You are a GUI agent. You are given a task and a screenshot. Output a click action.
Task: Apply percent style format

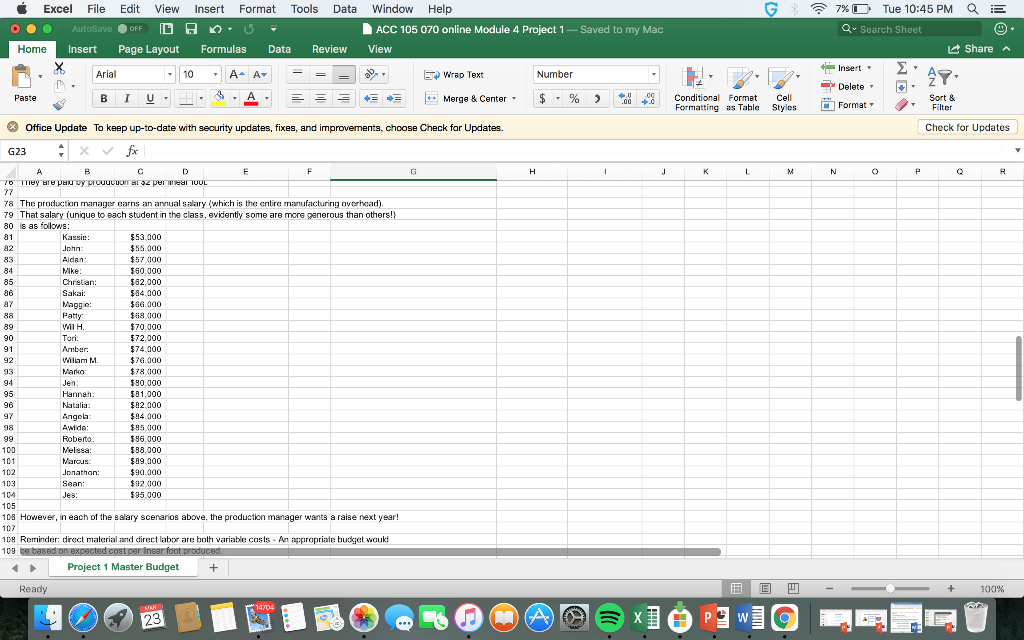[574, 99]
